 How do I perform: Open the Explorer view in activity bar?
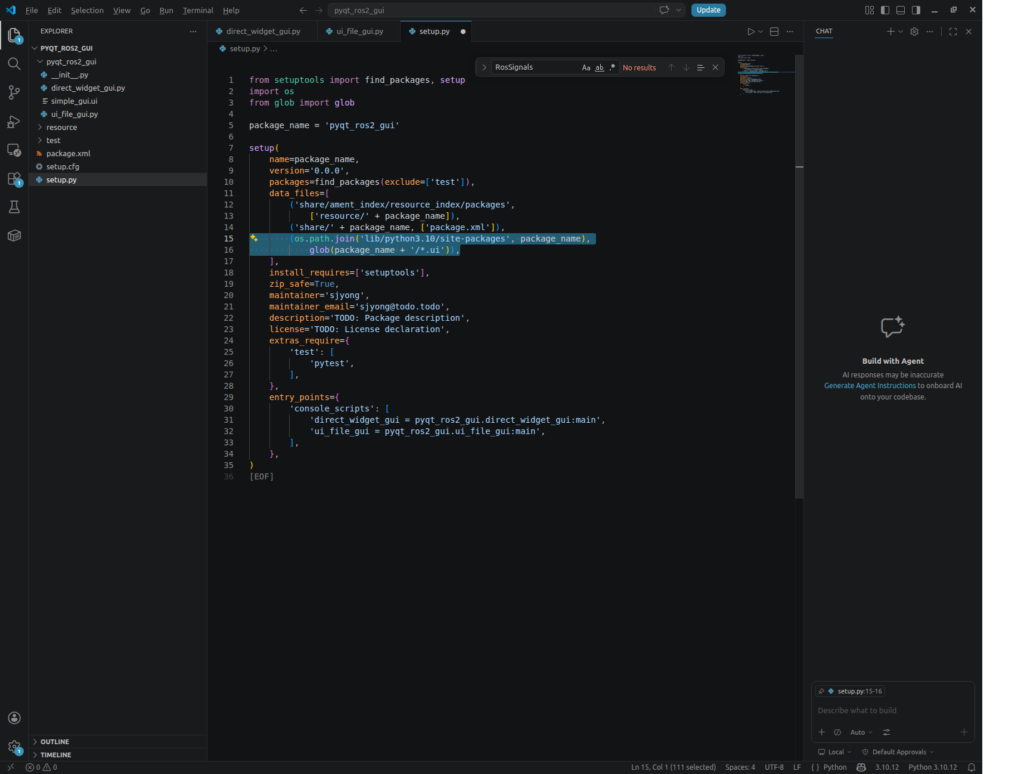tap(14, 35)
